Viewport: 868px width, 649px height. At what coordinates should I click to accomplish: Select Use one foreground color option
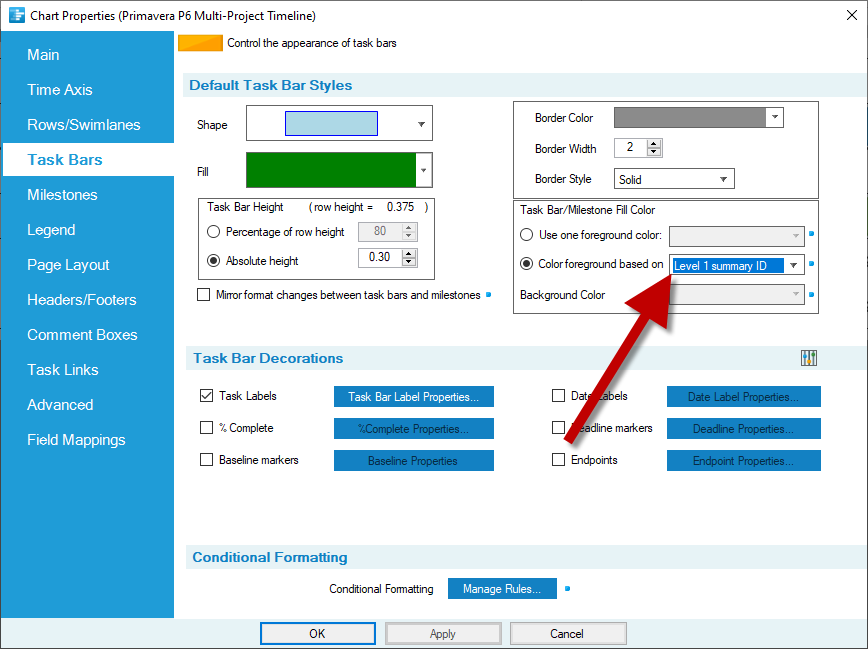(x=526, y=235)
